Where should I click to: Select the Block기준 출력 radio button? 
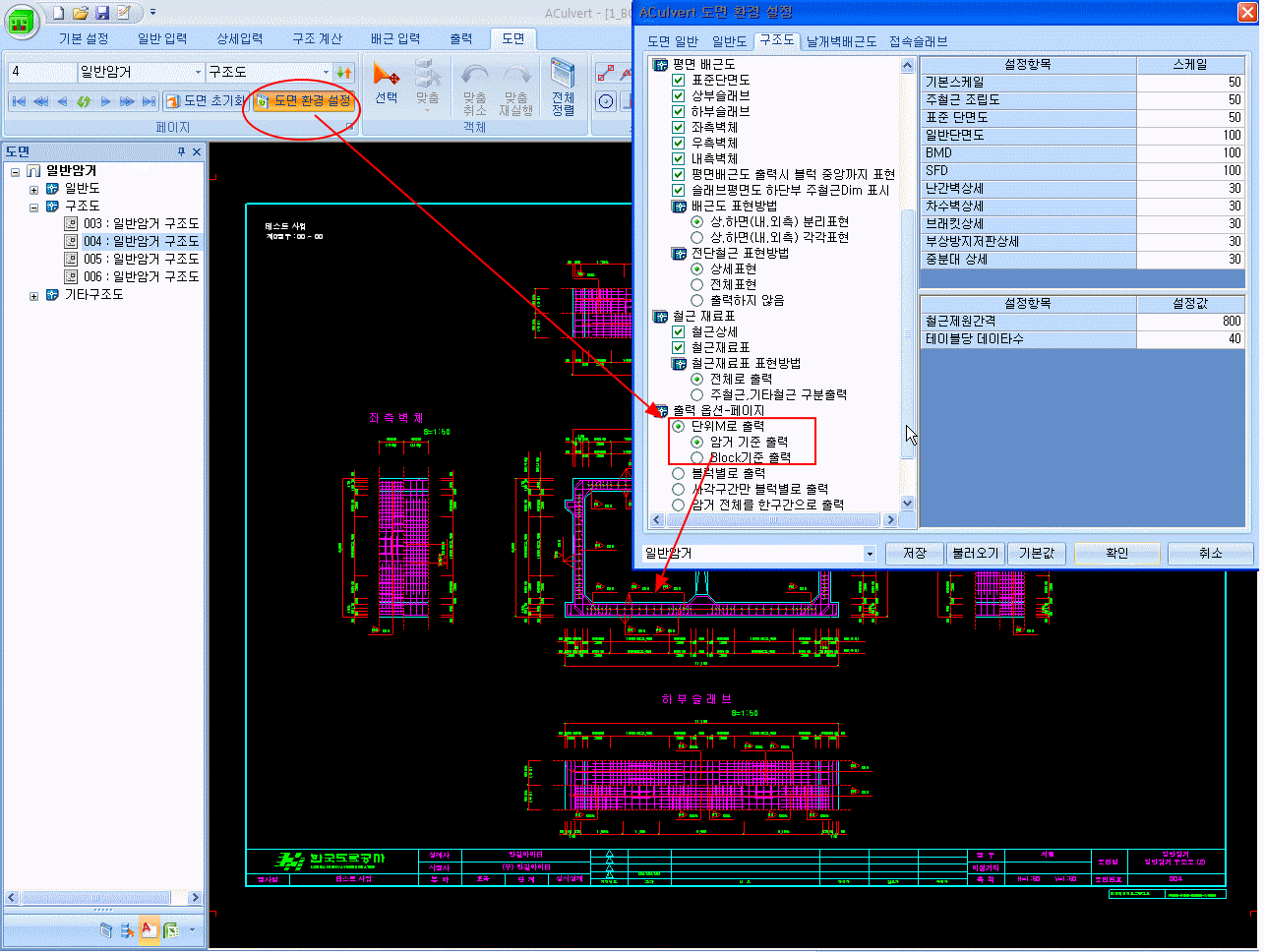tap(696, 458)
